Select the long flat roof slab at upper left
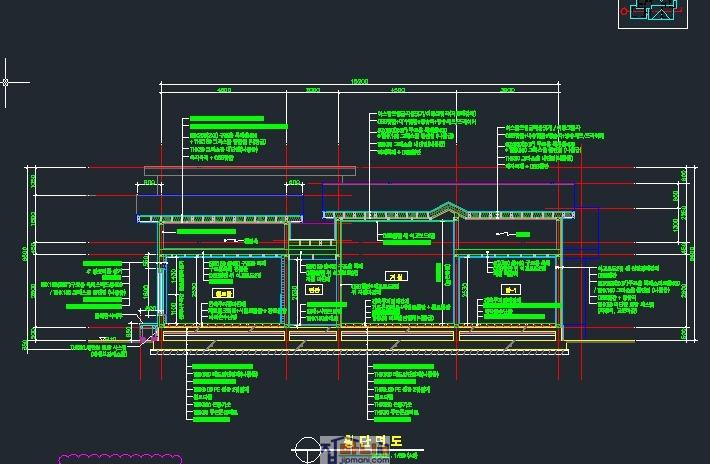 coord(250,171)
